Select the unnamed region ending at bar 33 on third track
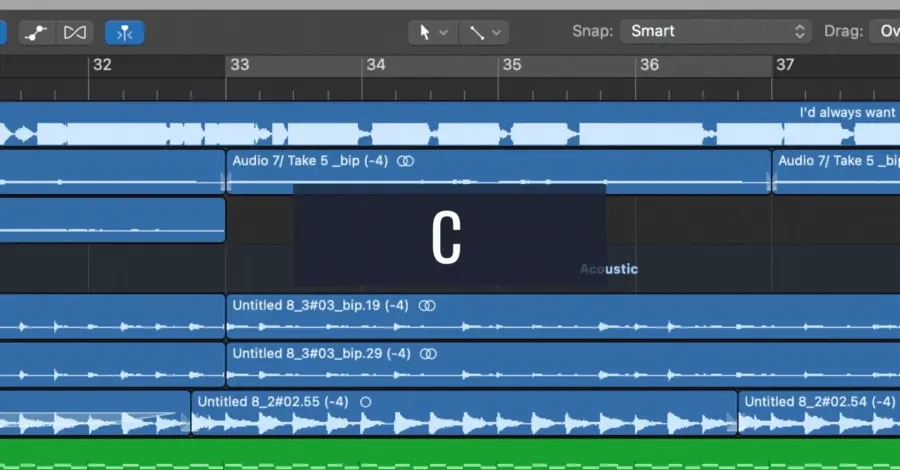900x470 pixels. click(112, 220)
